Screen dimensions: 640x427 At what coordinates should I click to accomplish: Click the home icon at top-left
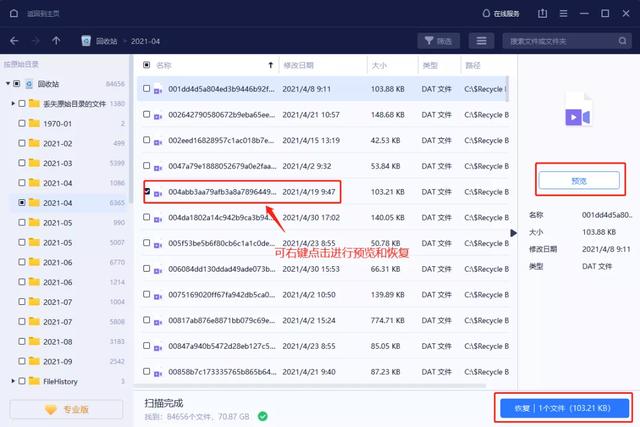13,13
